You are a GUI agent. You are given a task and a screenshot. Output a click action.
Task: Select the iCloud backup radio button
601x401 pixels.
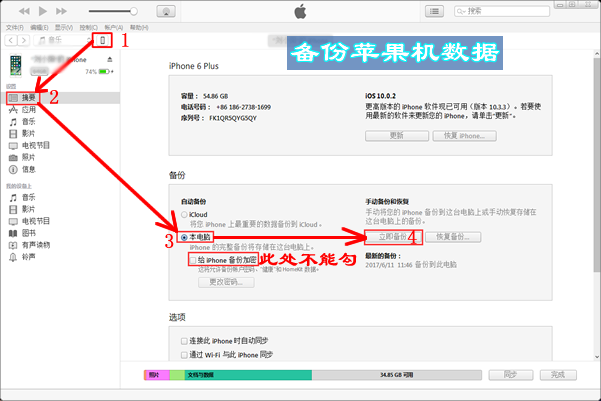tap(184, 215)
